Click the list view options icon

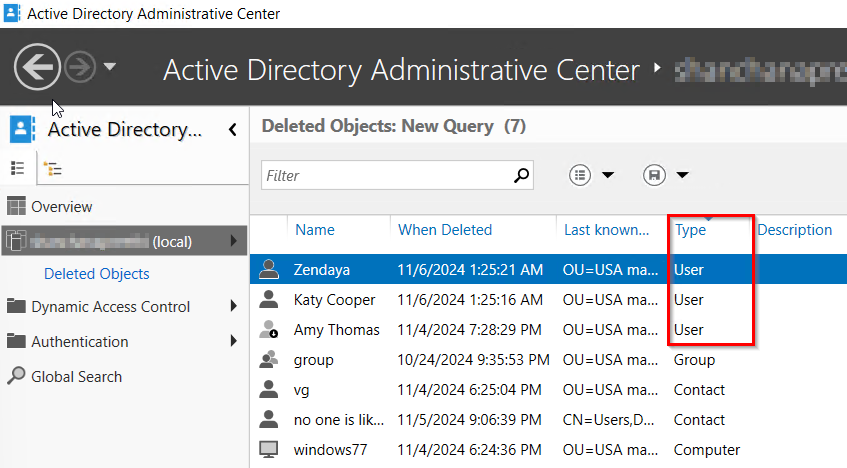[x=580, y=175]
